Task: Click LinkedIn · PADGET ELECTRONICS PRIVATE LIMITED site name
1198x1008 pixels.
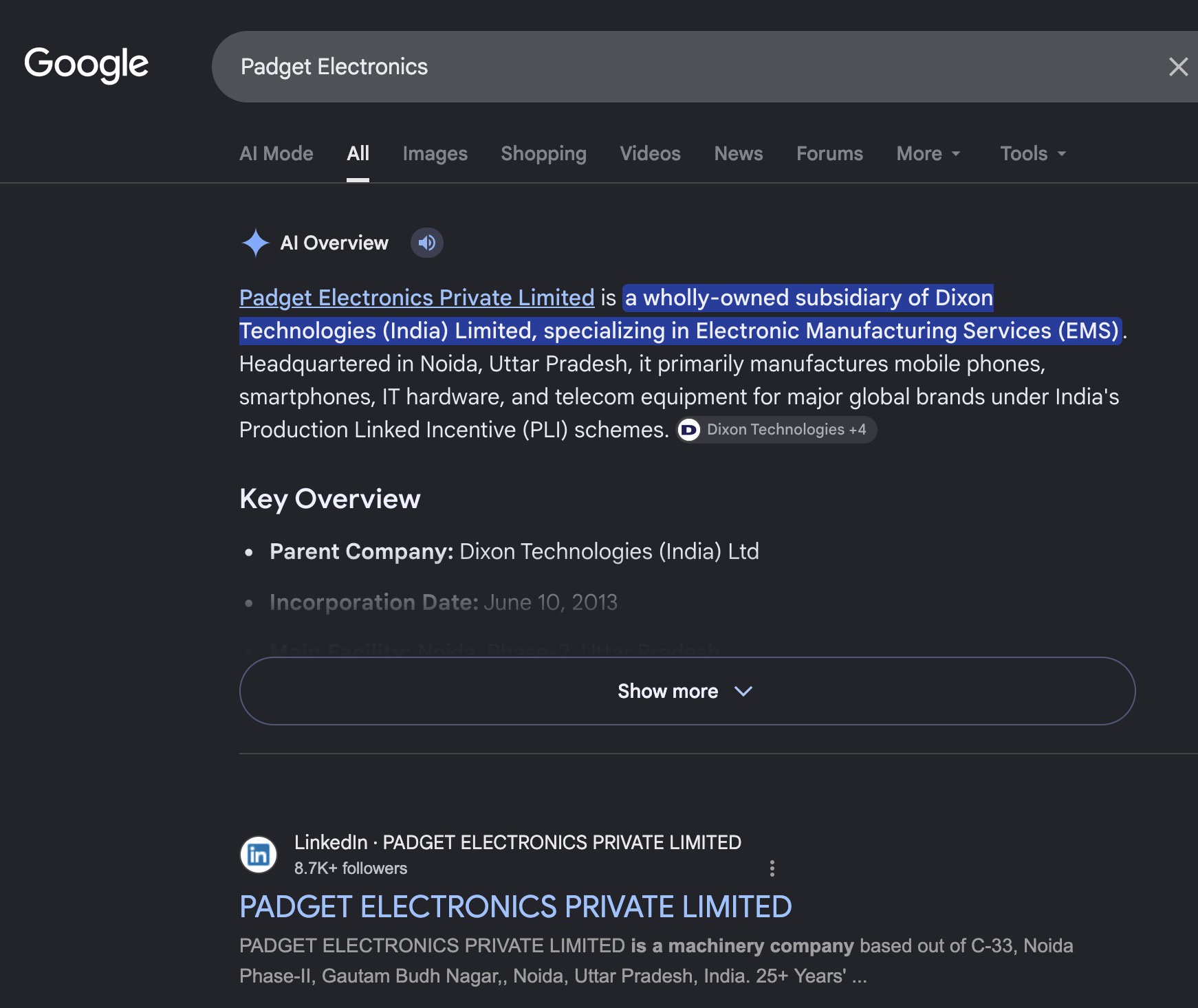Action: tap(518, 842)
